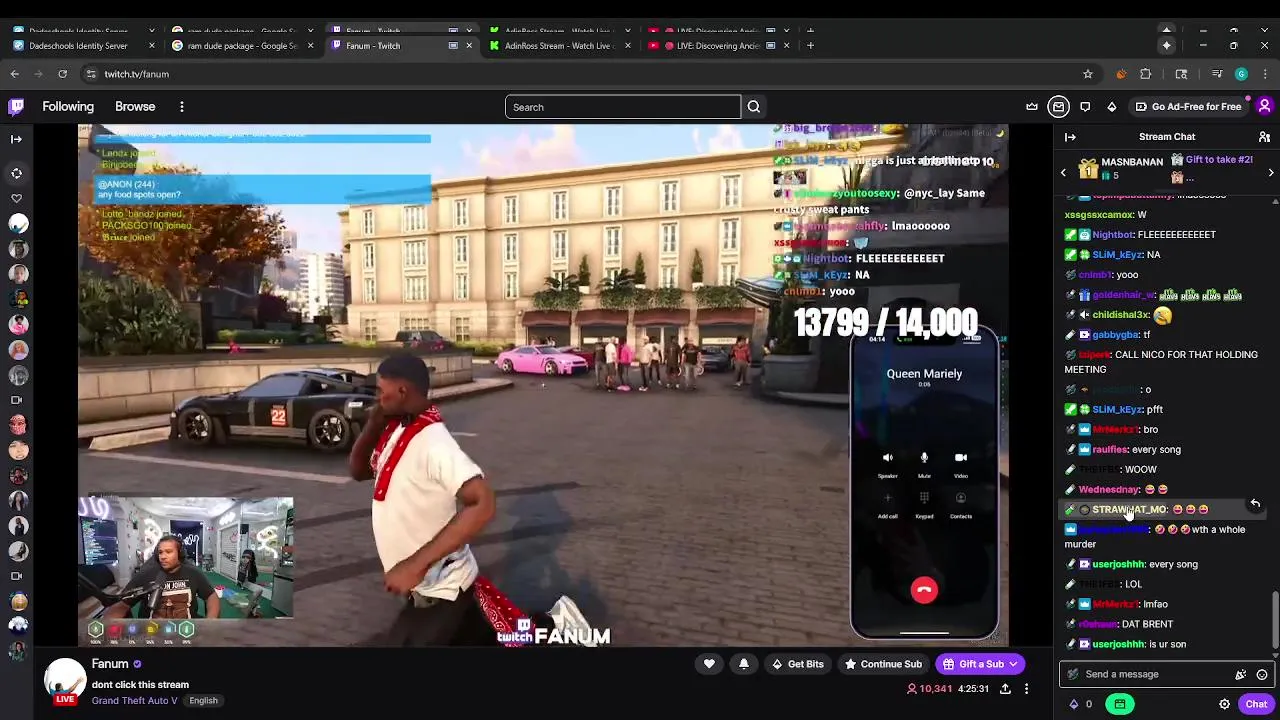Click Nightbot username in Stream Chat

click(x=1113, y=235)
